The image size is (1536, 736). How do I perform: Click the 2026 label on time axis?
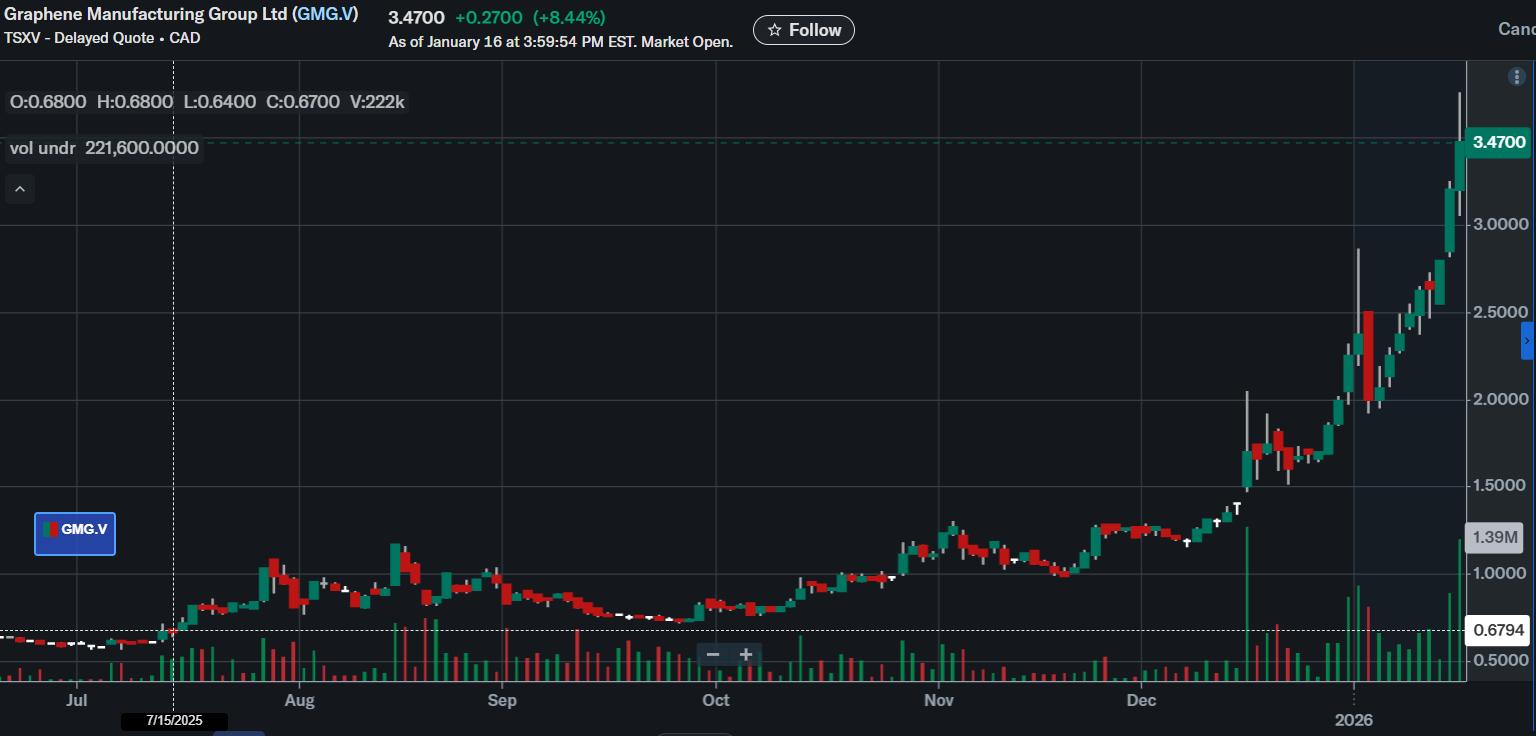tap(1354, 720)
